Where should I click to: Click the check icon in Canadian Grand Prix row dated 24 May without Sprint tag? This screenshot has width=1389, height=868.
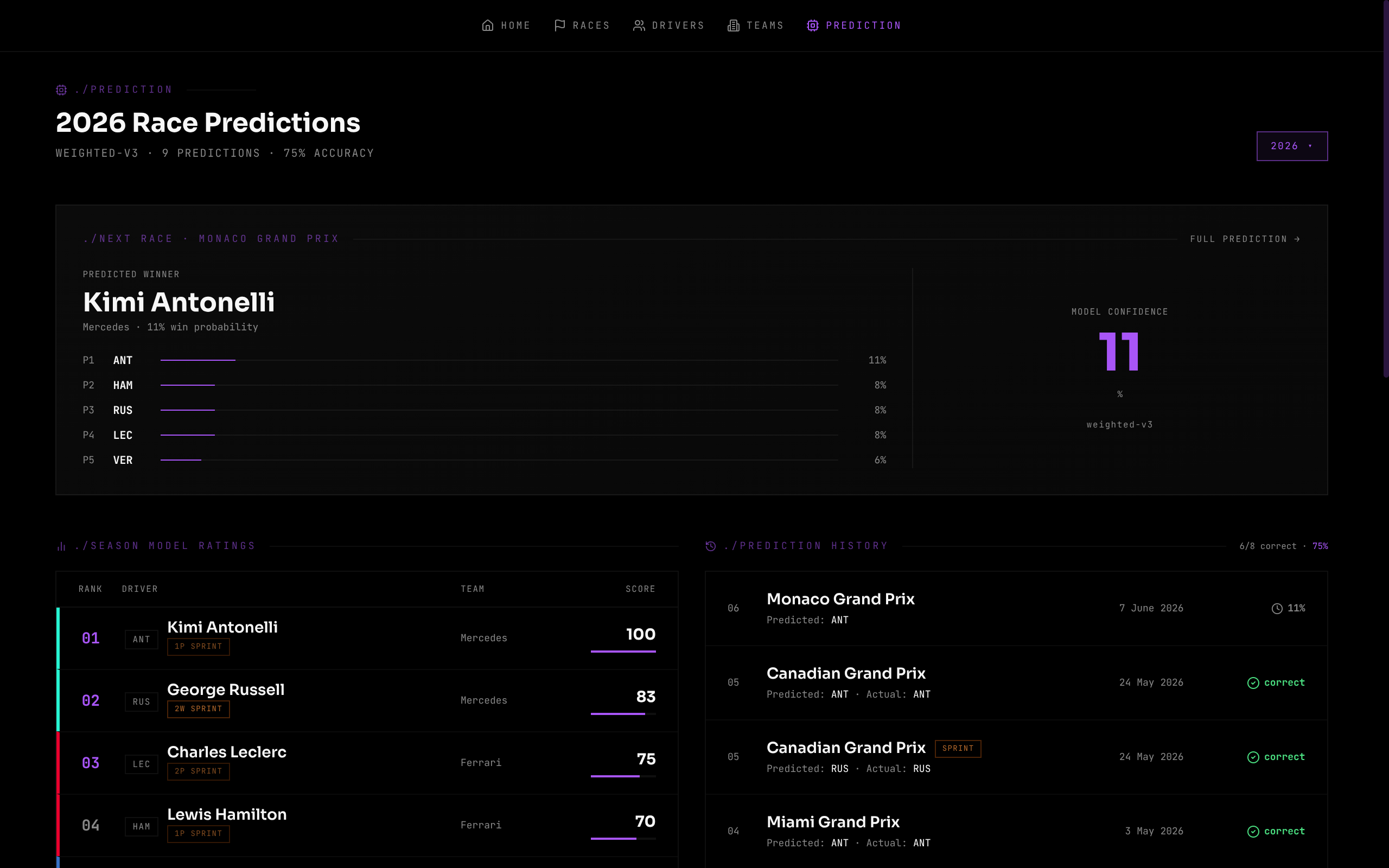[x=1253, y=682]
